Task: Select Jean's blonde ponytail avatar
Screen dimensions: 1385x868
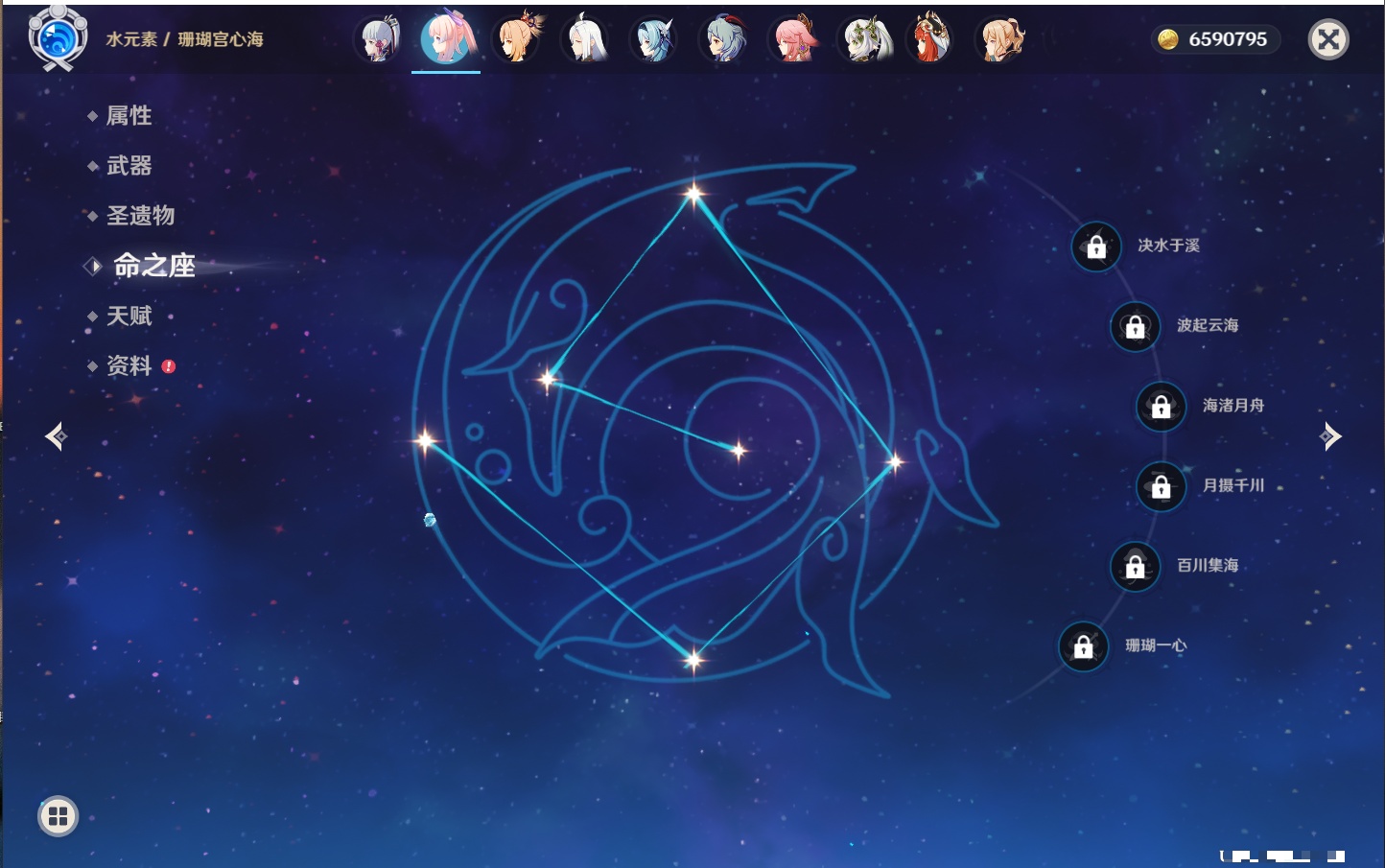Action: coord(1000,39)
